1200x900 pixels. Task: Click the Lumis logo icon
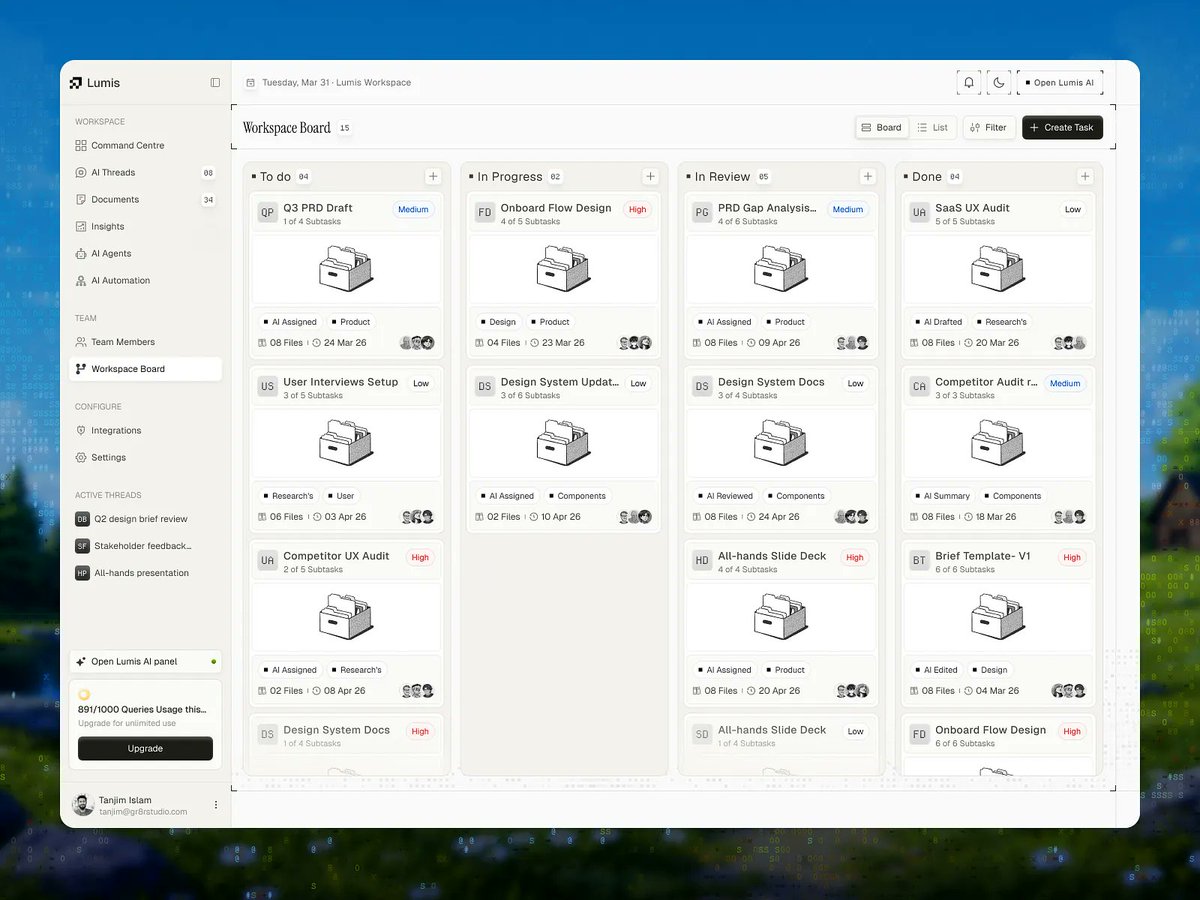tap(76, 83)
